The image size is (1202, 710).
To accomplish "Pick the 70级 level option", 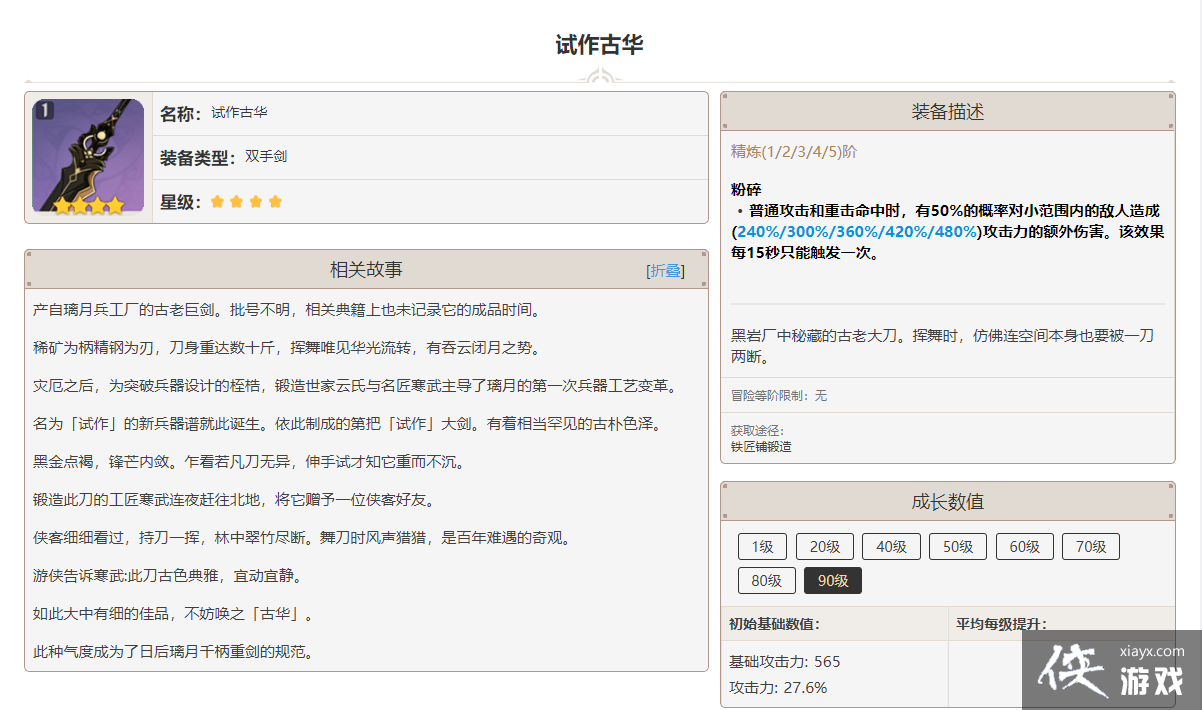I will click(x=1090, y=547).
